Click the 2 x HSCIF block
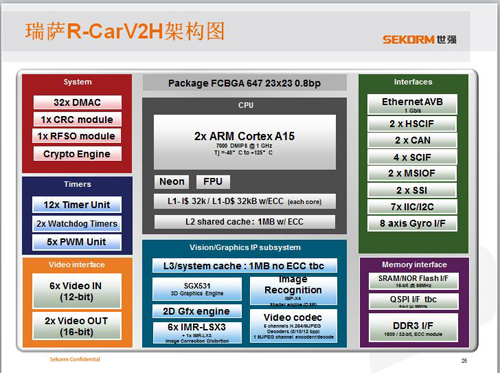 click(x=412, y=124)
